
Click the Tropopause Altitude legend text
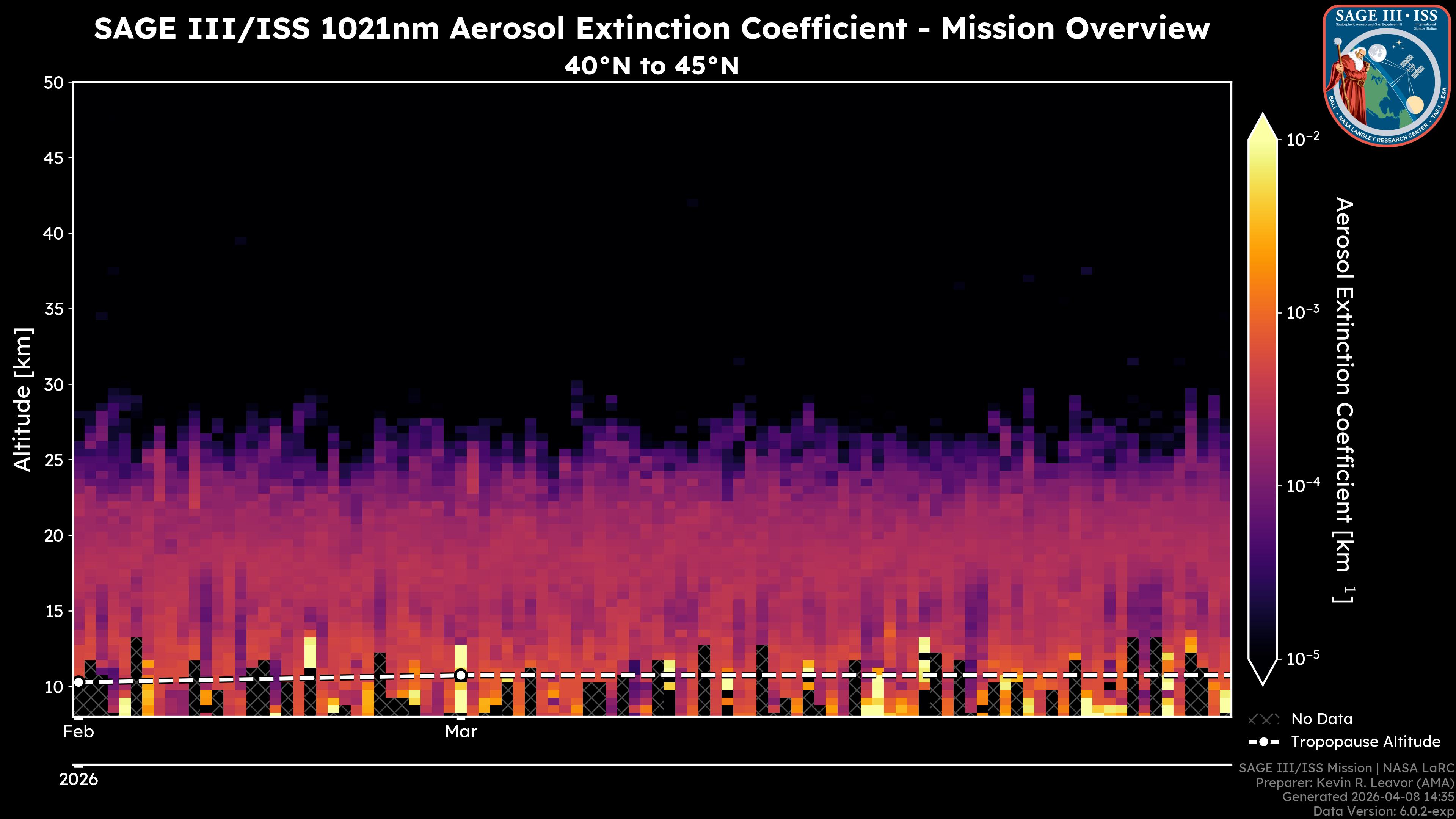(1365, 742)
